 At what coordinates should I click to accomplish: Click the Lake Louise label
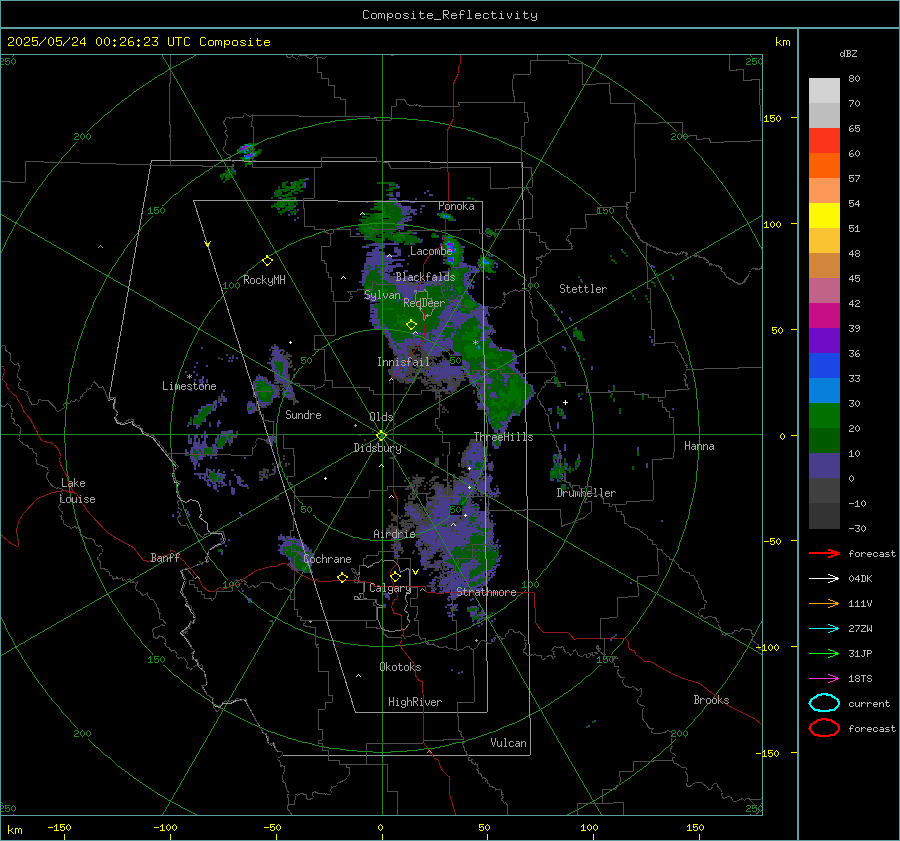coord(77,491)
